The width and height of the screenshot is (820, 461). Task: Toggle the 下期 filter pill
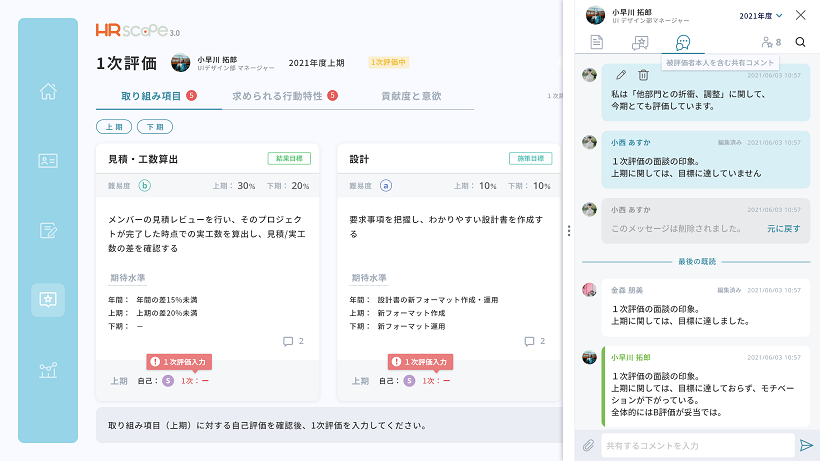pyautogui.click(x=155, y=126)
